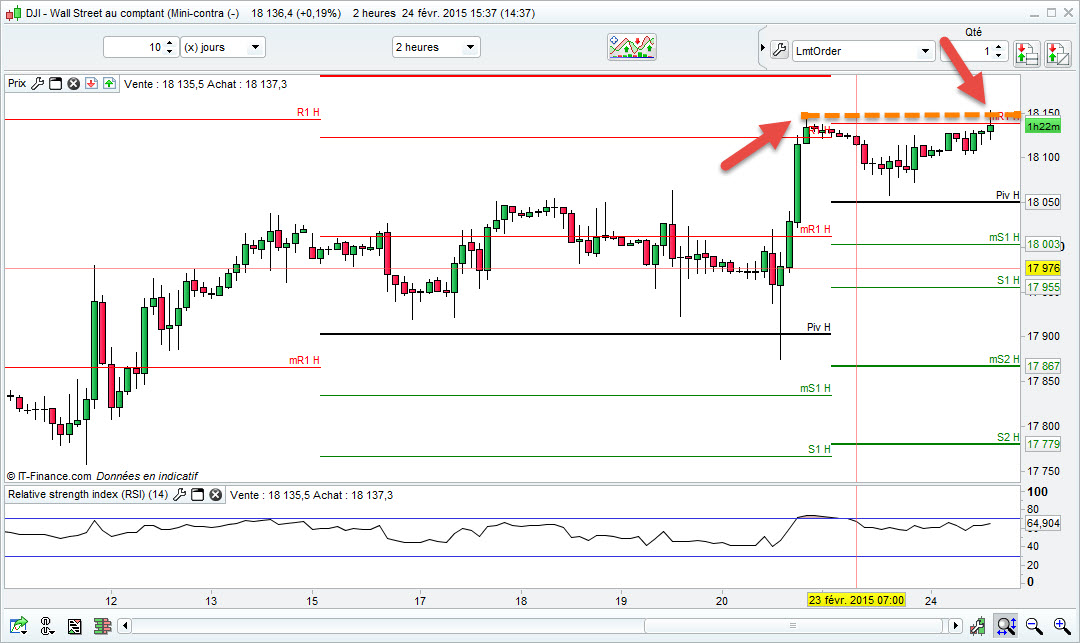Zoom out the chart with minus magnifier
The image size is (1080, 643).
(1034, 626)
